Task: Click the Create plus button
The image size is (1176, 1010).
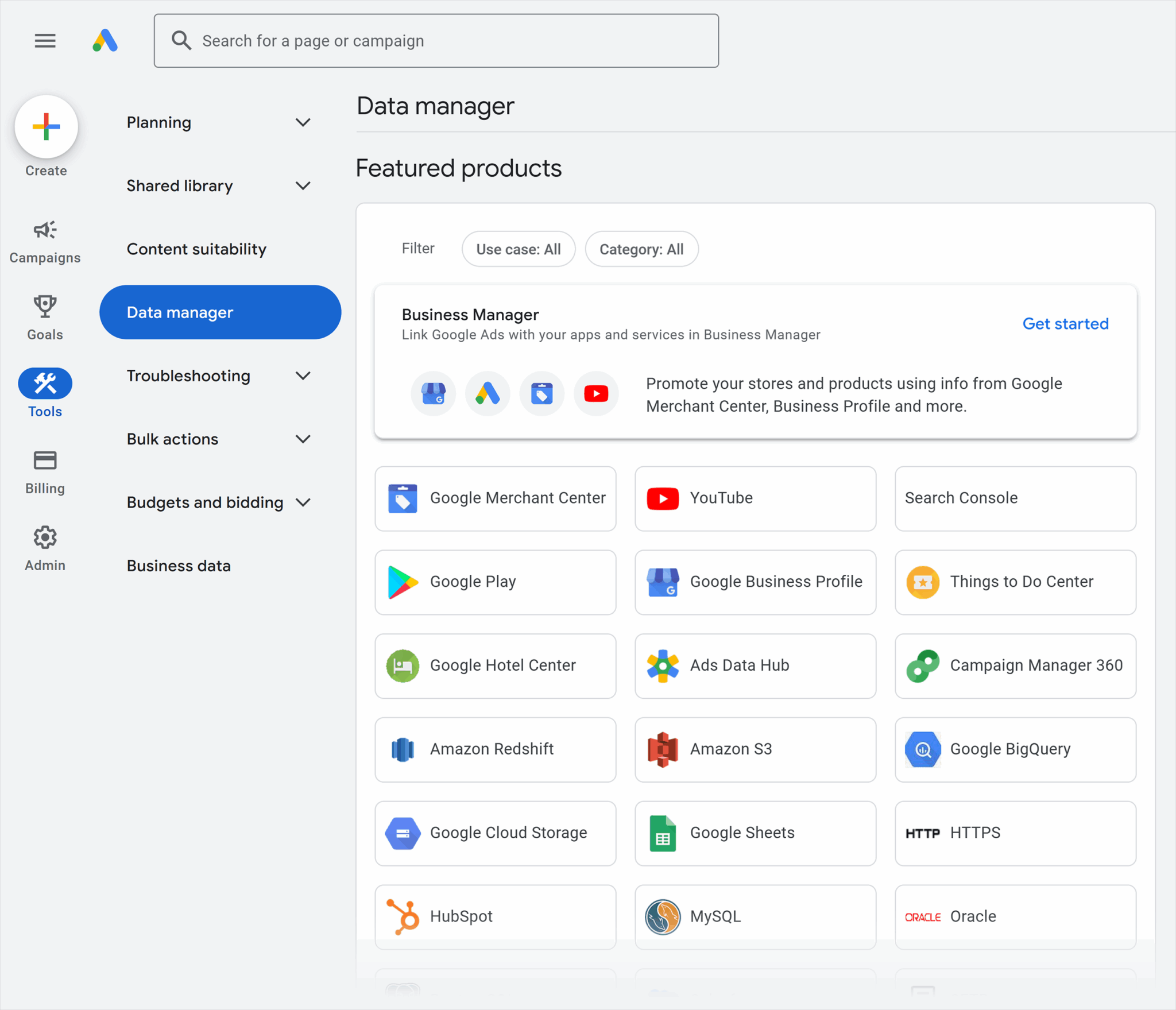Action: (47, 127)
